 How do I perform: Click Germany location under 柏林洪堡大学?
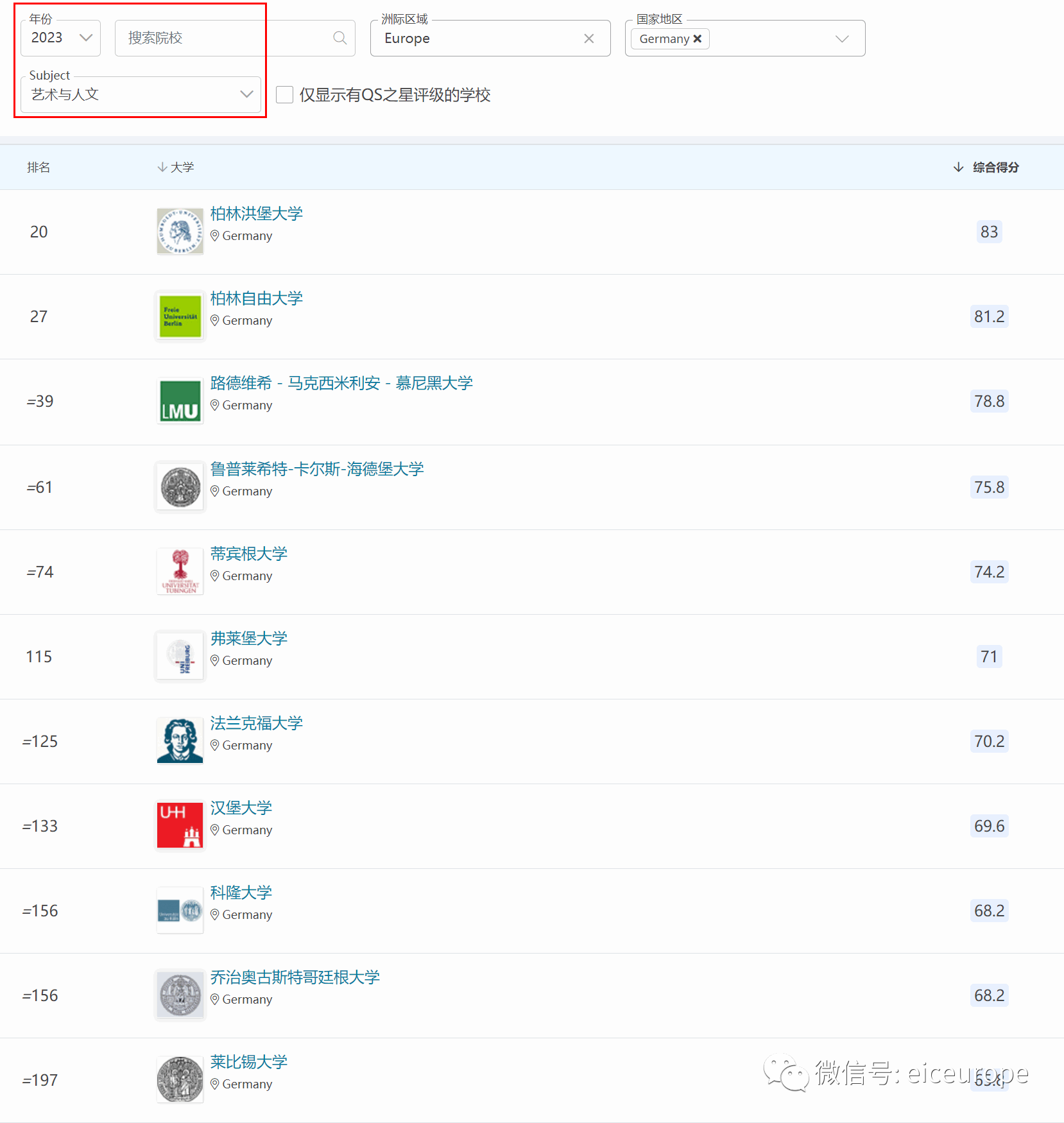241,236
